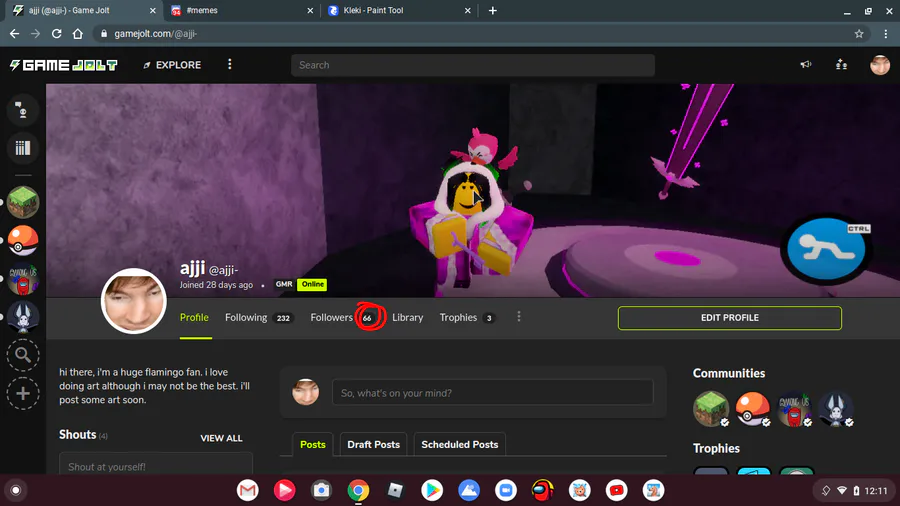The width and height of the screenshot is (900, 506).
Task: Open Gmail from the shelf
Action: [247, 491]
